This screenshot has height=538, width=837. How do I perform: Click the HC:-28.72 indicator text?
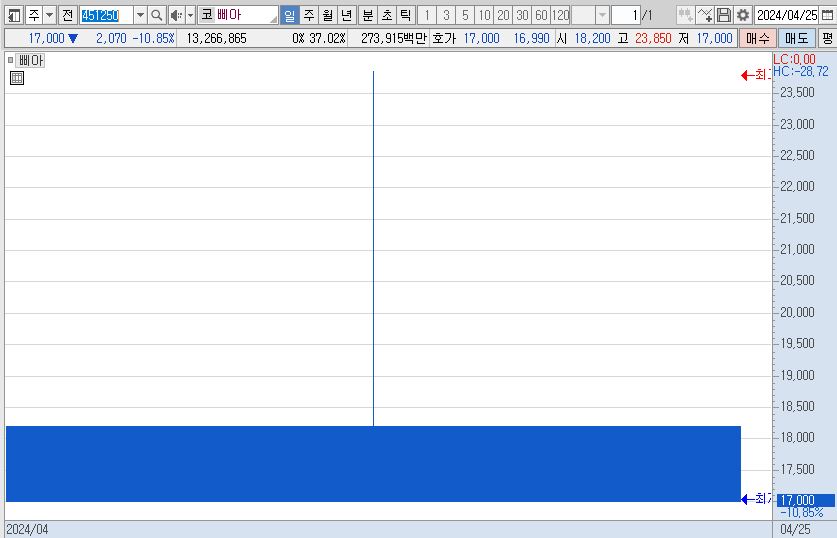point(801,72)
